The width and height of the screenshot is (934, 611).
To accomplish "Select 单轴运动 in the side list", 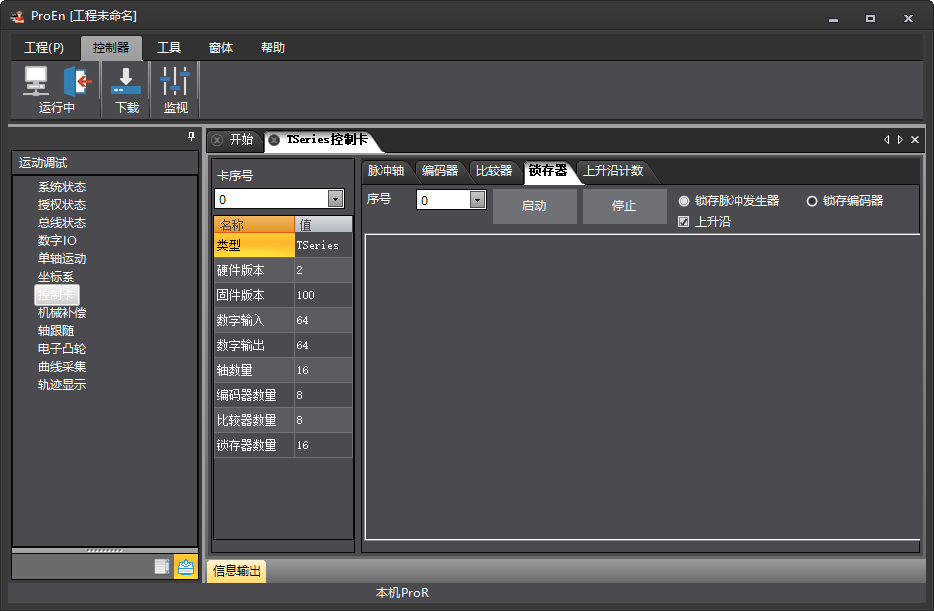I will pos(62,258).
